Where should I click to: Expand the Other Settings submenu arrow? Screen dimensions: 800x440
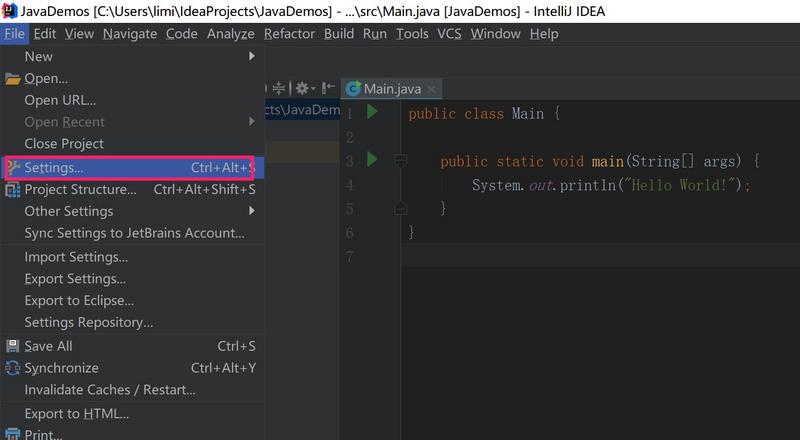click(x=252, y=211)
